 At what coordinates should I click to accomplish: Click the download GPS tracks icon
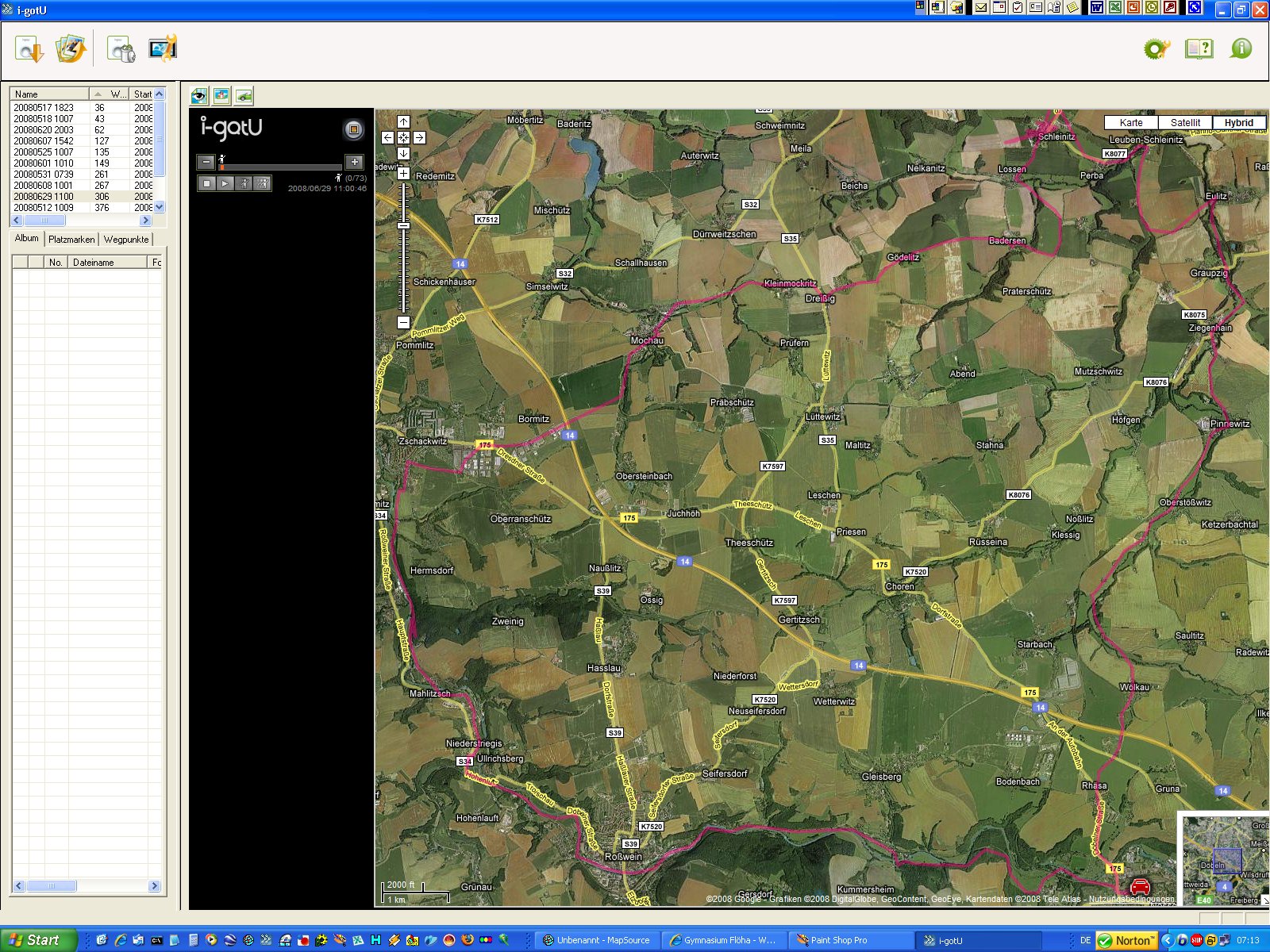[29, 48]
